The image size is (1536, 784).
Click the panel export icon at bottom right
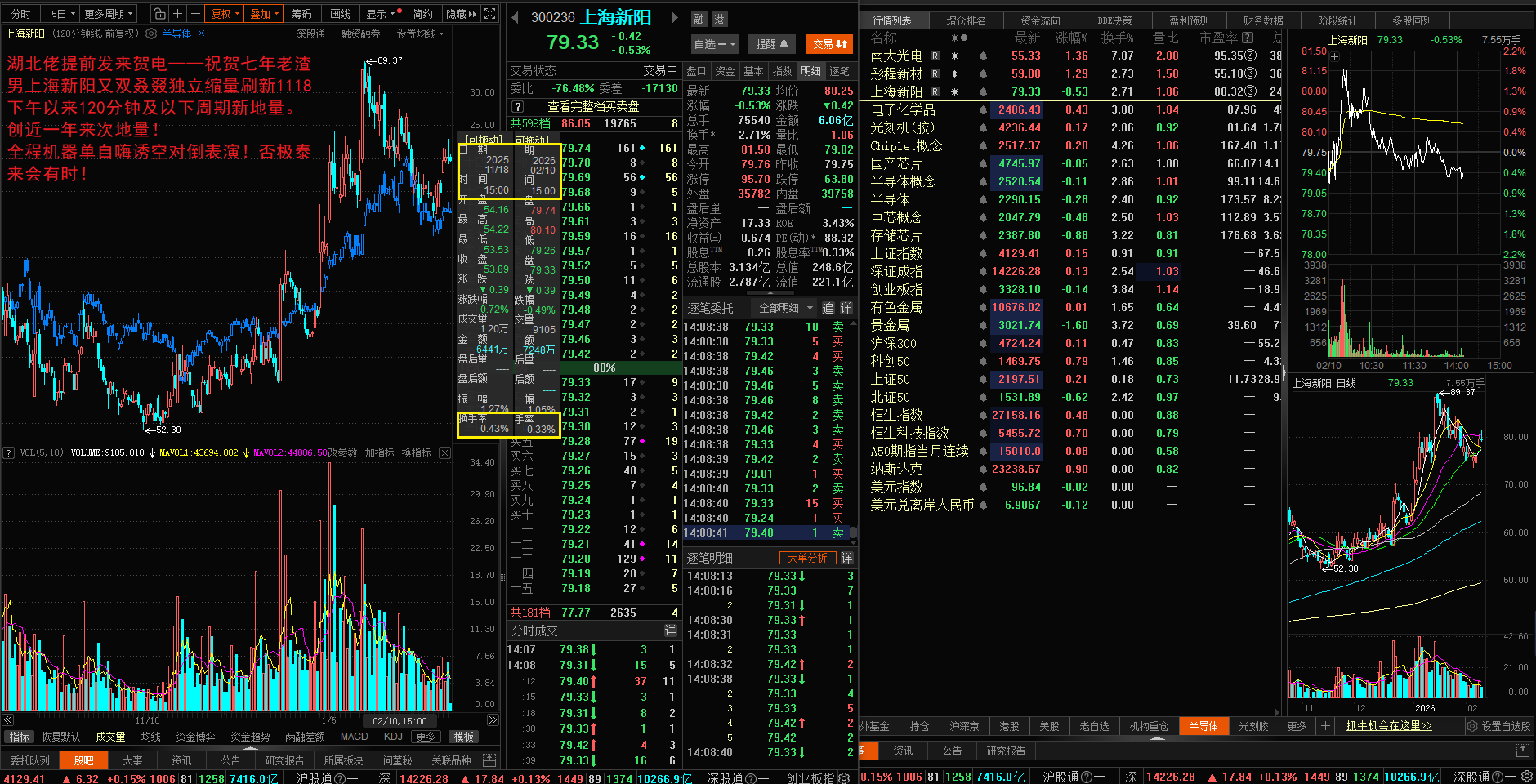pyautogui.click(x=1523, y=750)
